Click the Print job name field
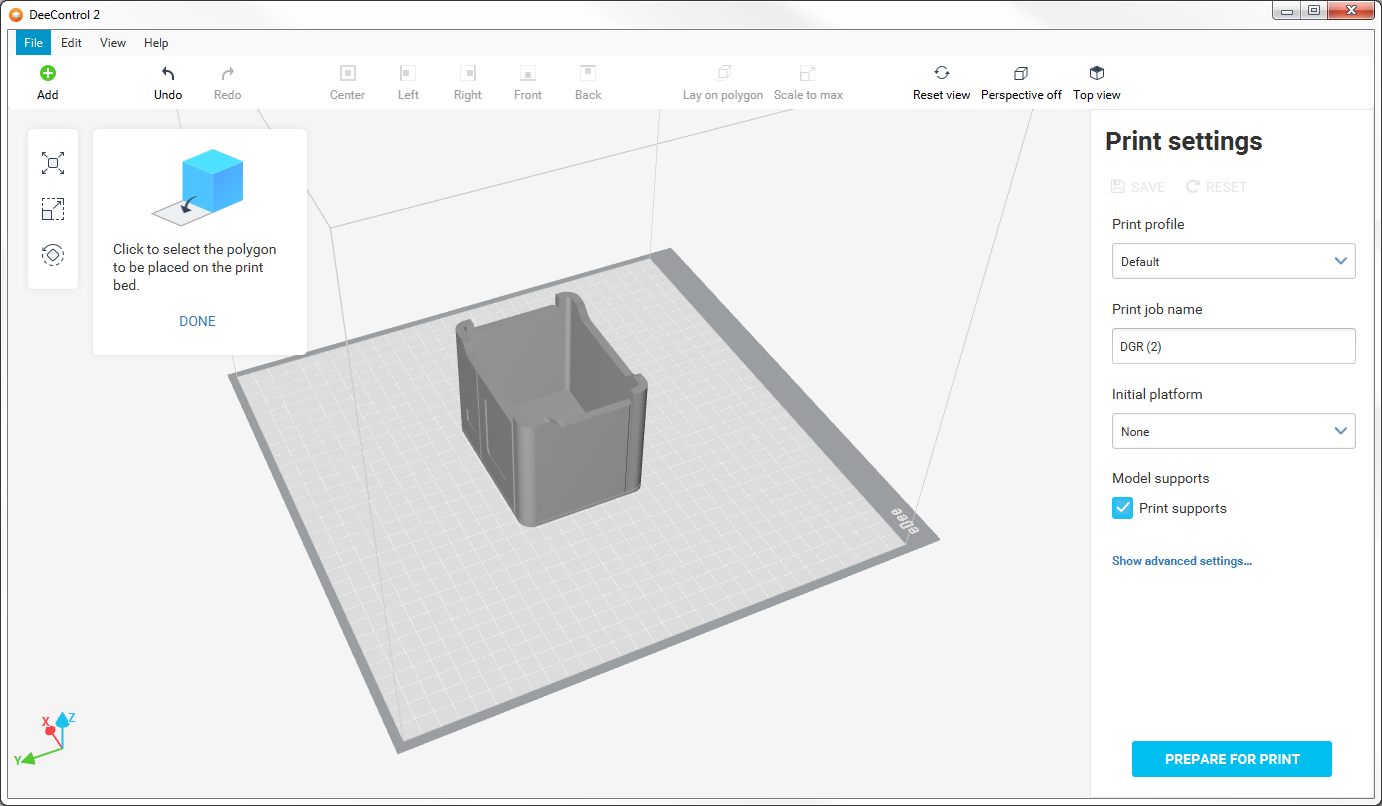Screen dimensions: 1382x806 [1233, 346]
